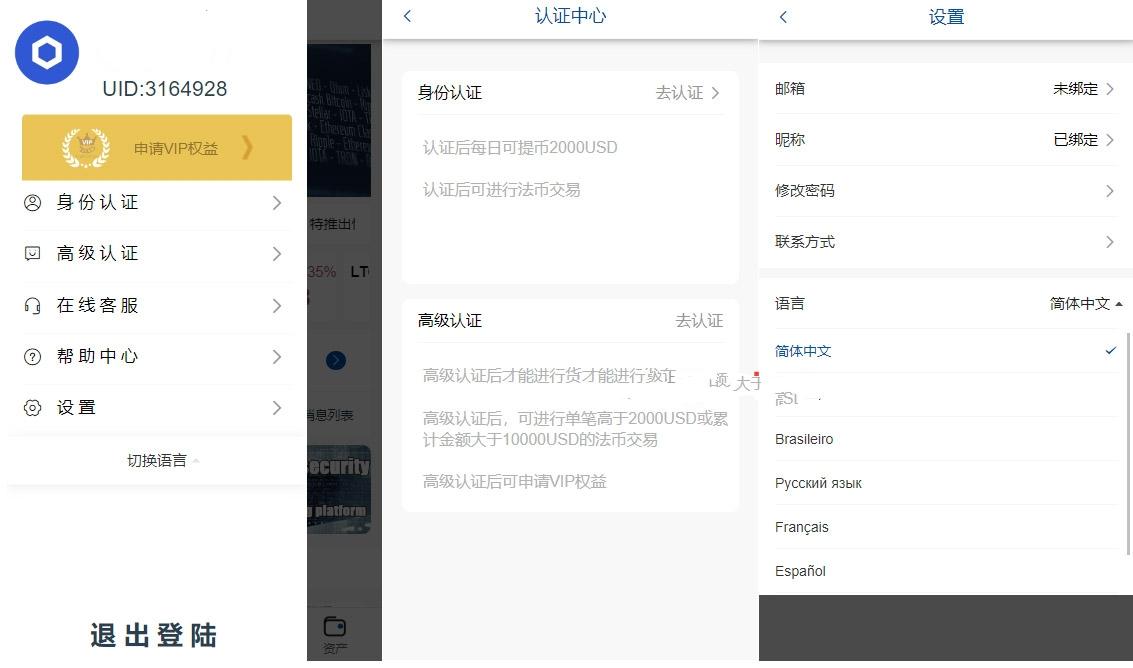Select Français language option

click(947, 528)
